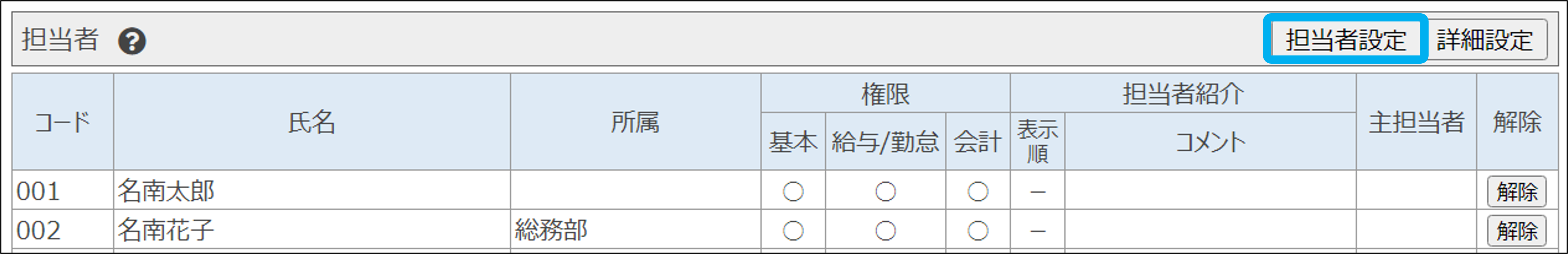Click the 所属 column header

635,122
